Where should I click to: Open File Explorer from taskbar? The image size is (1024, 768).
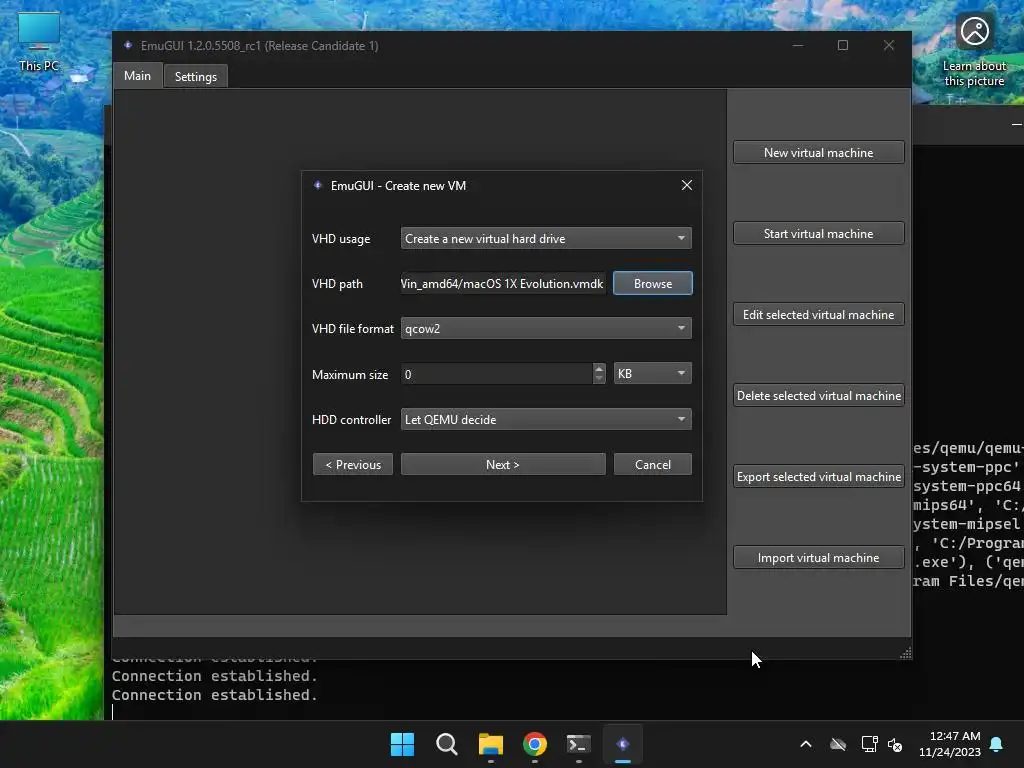490,744
